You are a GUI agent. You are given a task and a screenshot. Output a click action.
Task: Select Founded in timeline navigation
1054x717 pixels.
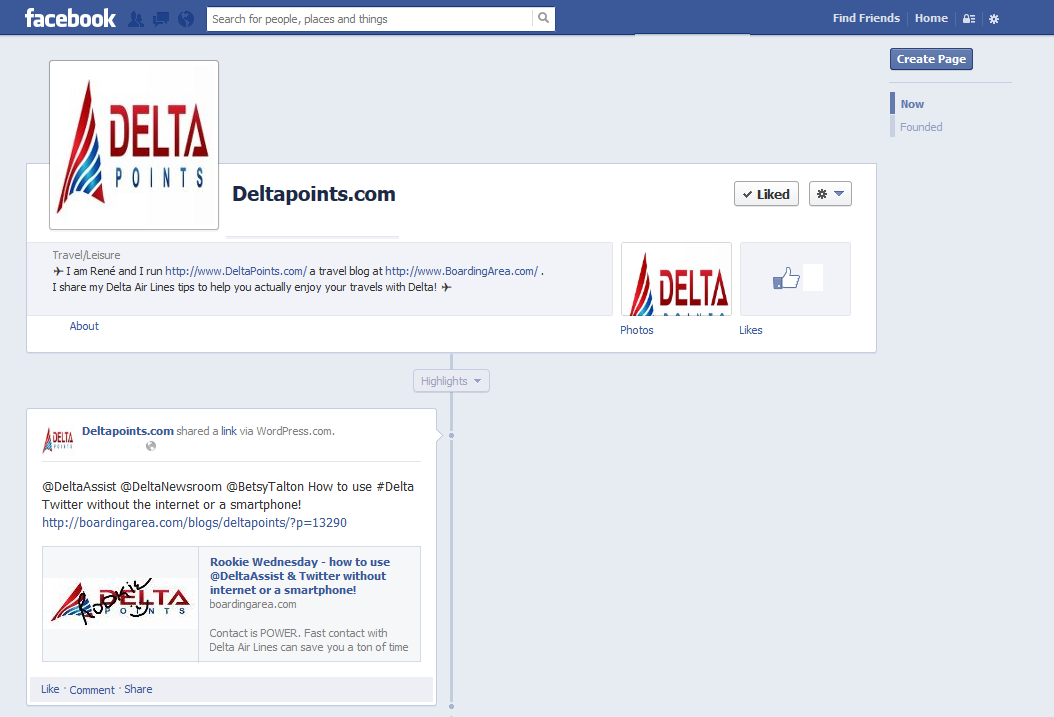[921, 127]
